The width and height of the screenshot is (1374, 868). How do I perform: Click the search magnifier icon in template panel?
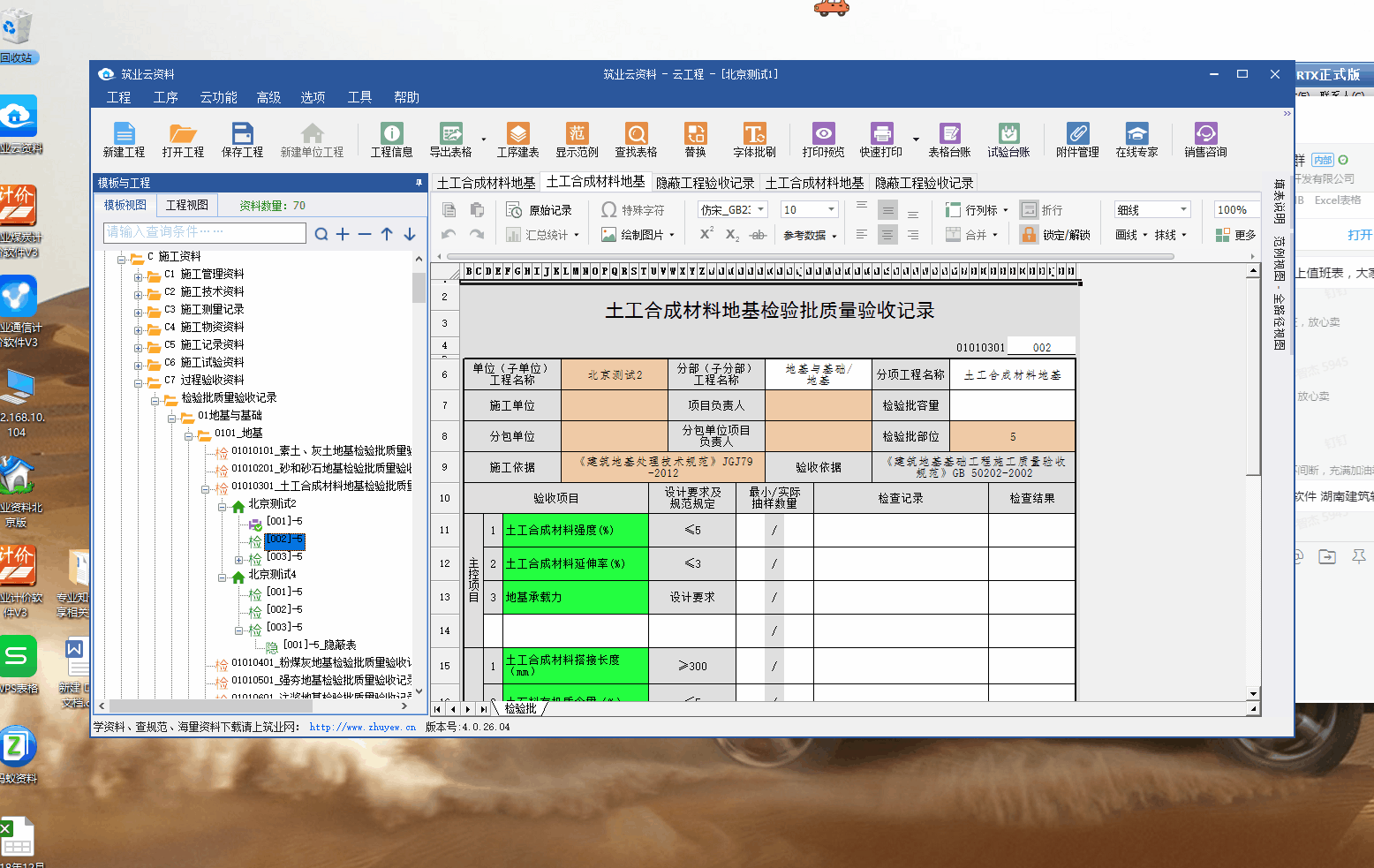[321, 234]
